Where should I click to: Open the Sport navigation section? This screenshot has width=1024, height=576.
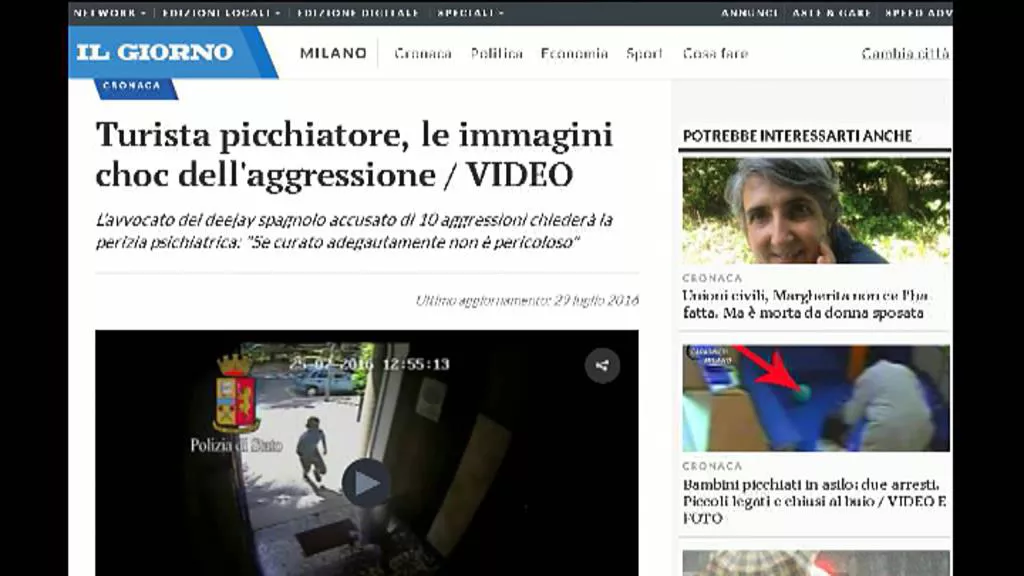point(644,54)
